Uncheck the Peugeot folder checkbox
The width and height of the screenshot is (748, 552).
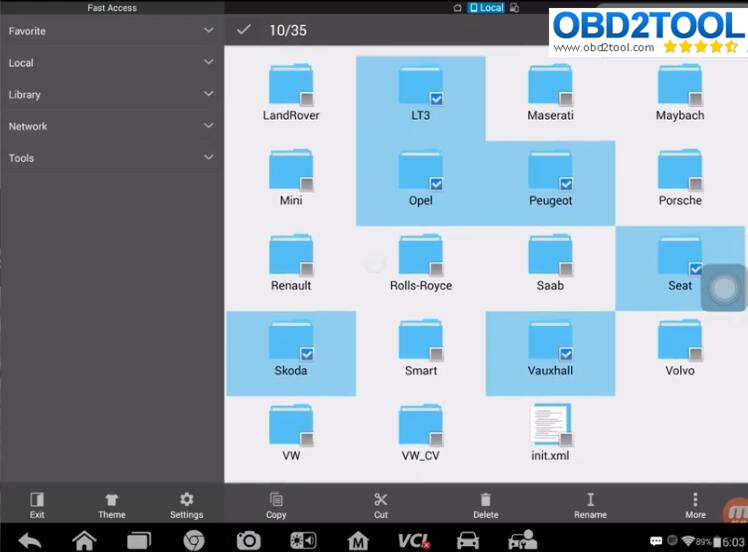(x=566, y=184)
